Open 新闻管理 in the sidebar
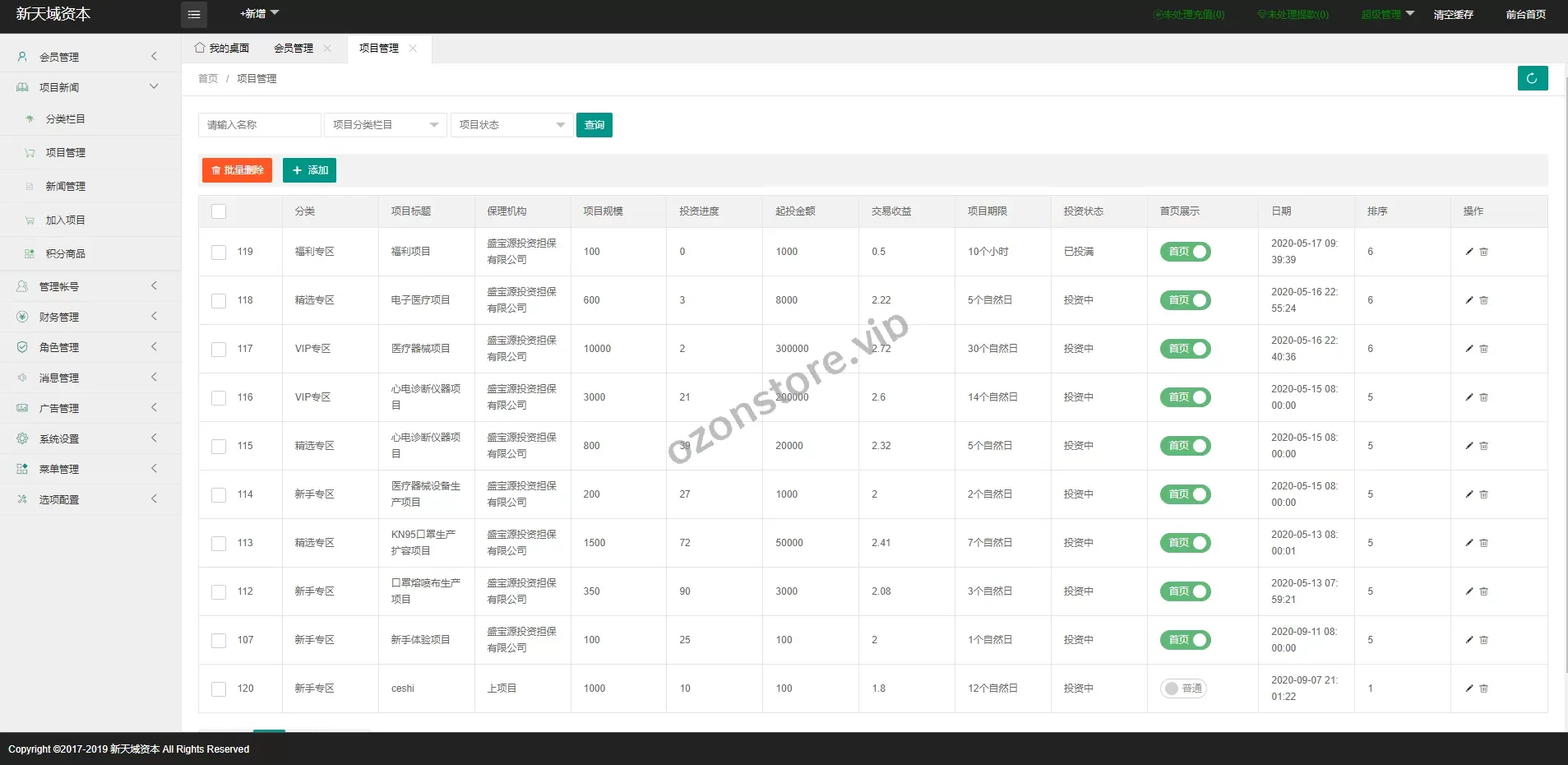This screenshot has width=1568, height=765. [66, 187]
